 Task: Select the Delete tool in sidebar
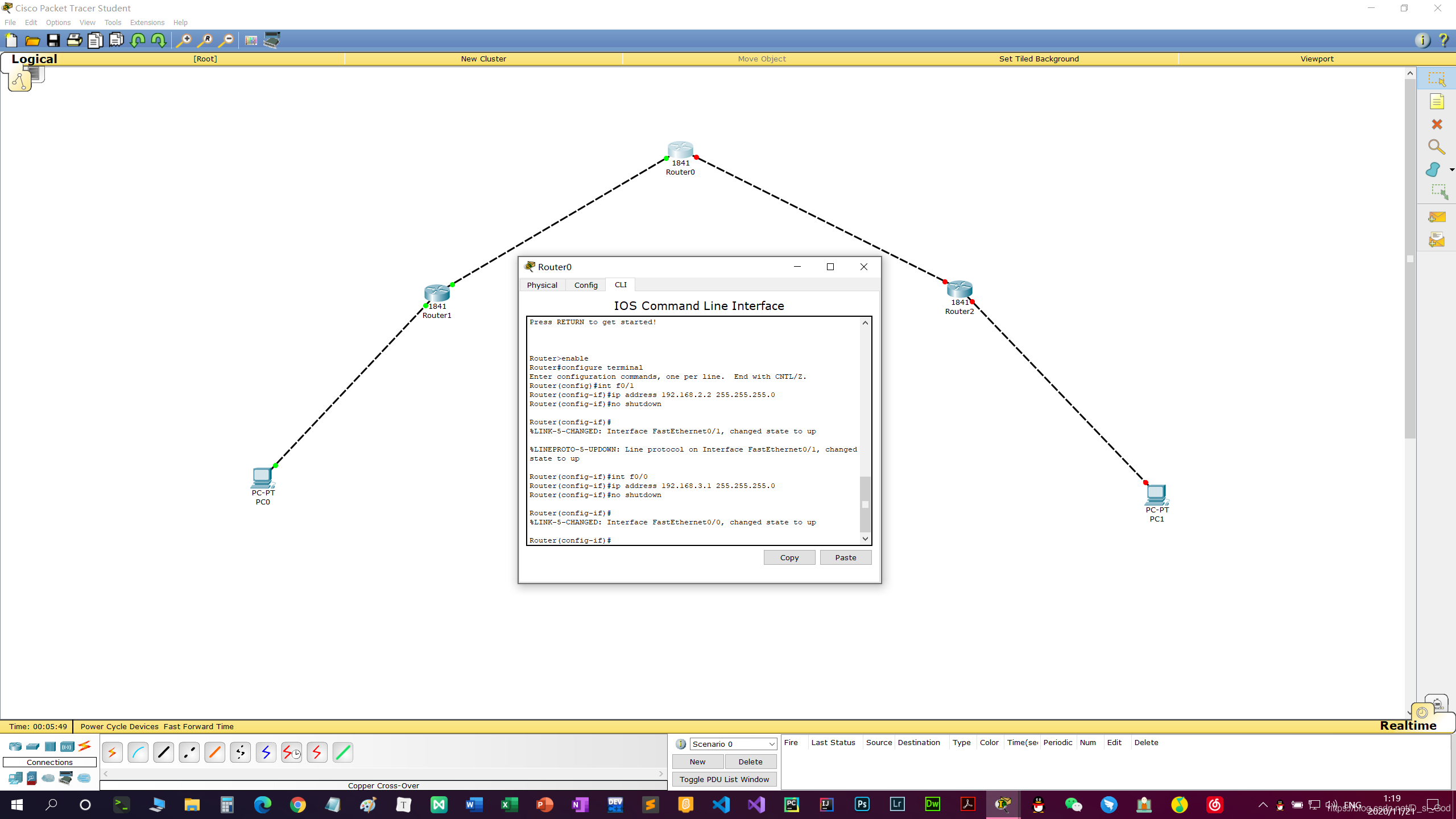[x=1437, y=125]
